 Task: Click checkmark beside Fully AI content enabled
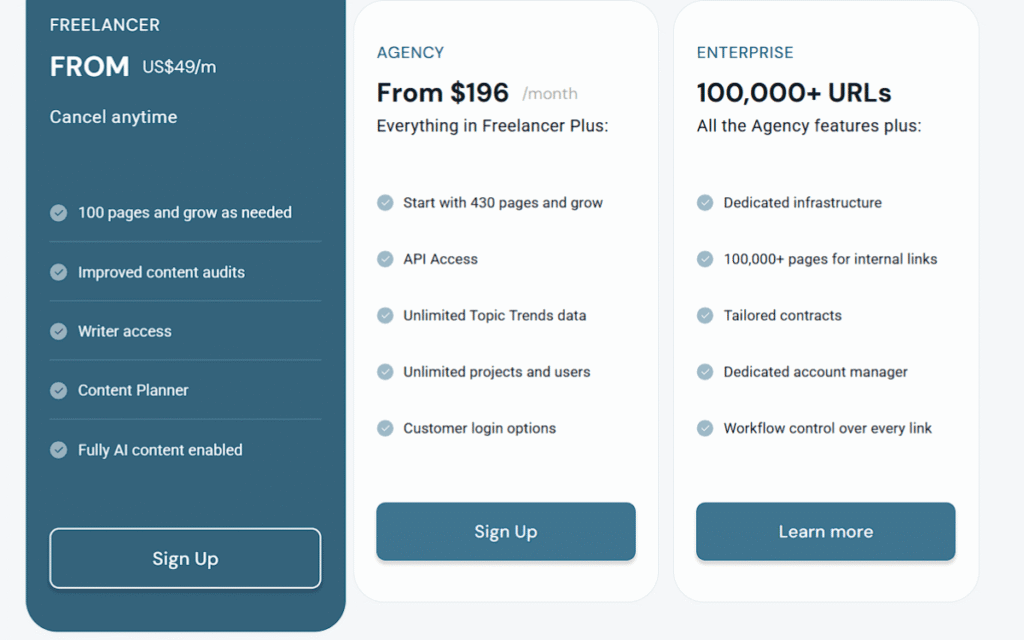click(x=59, y=450)
